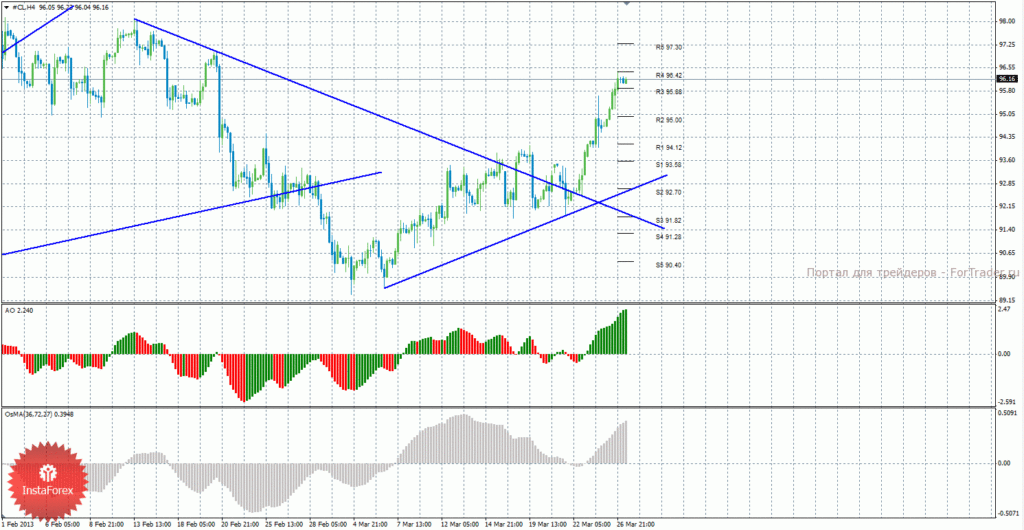Click the InstaForex logo badge
The height and width of the screenshot is (530, 1024).
(x=46, y=482)
